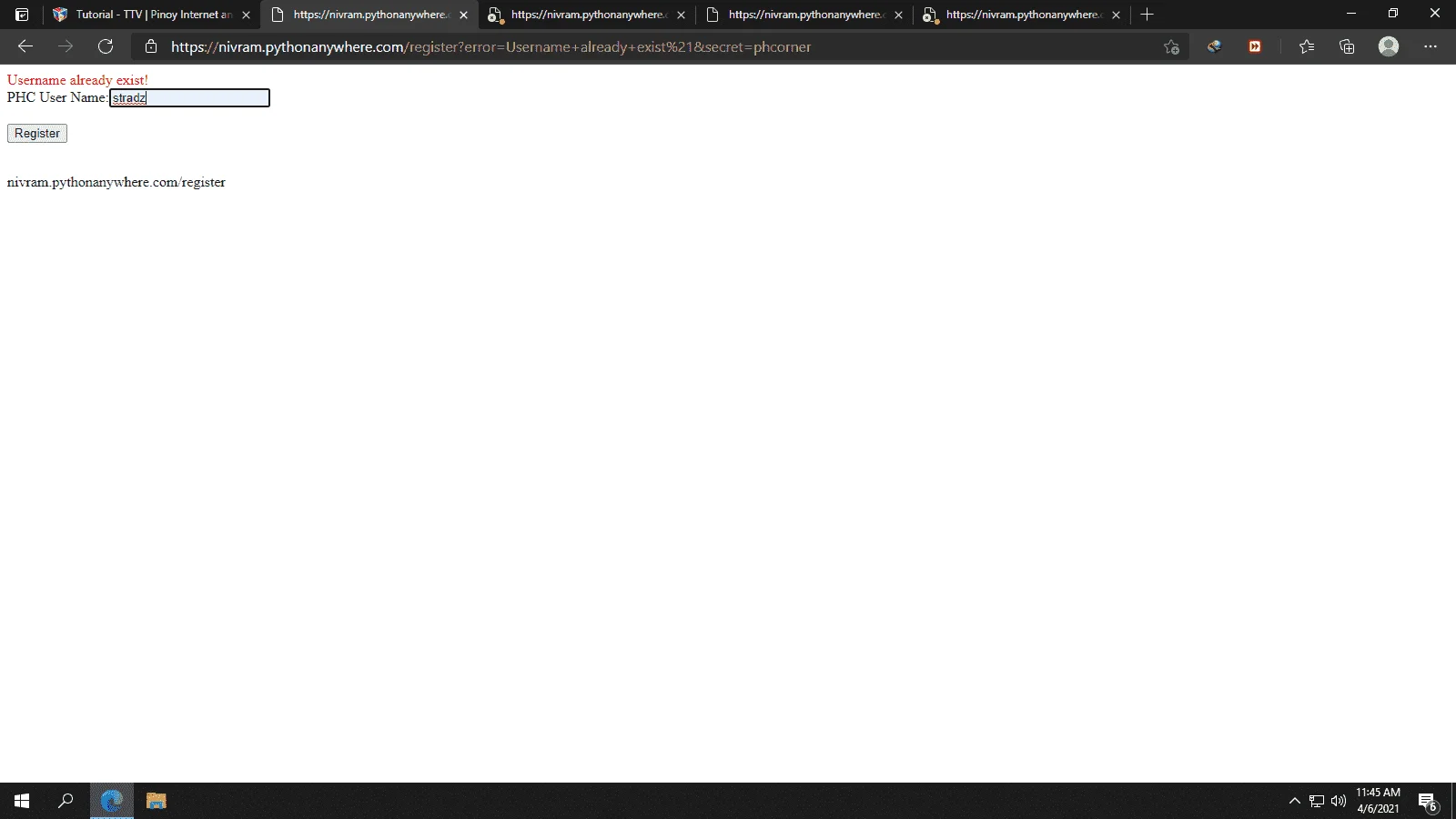Click the 'Username already exist!' error text
The width and height of the screenshot is (1456, 819).
click(77, 80)
